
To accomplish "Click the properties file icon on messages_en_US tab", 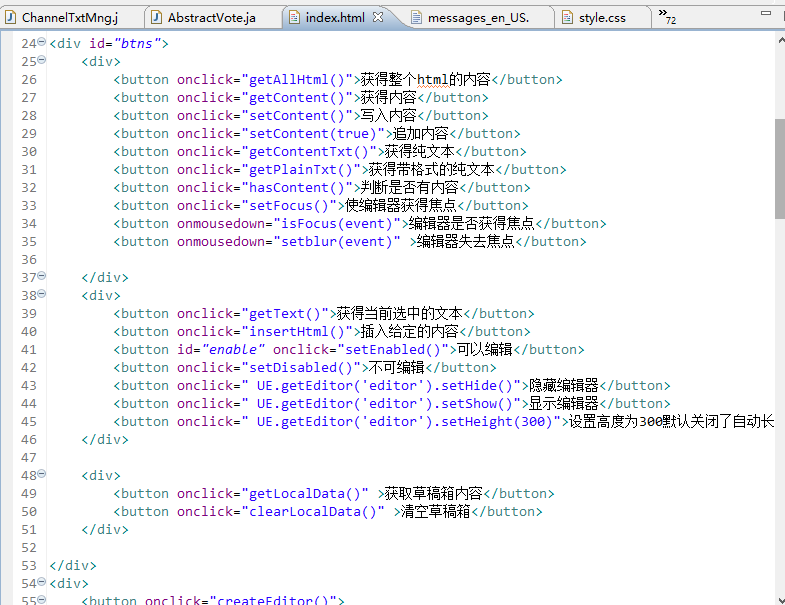I will coord(416,18).
